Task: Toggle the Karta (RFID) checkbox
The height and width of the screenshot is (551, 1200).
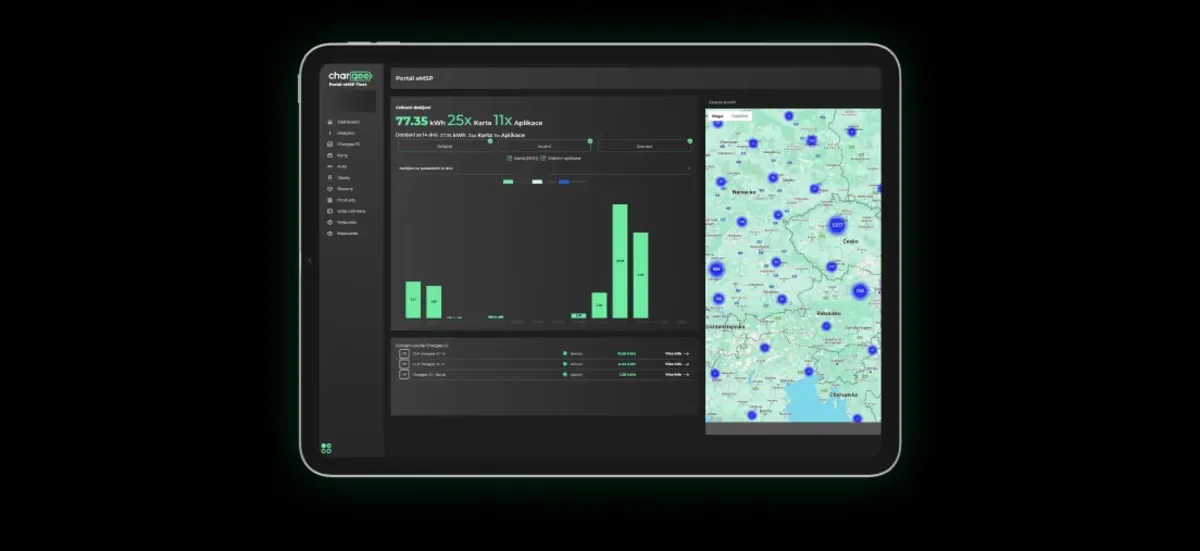Action: [510, 158]
